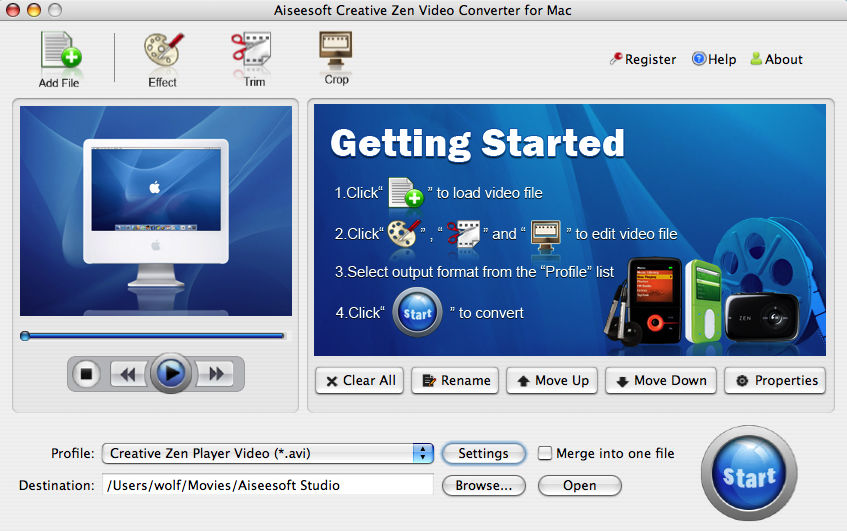Click the preview seek slider handle
Viewport: 847px width, 531px height.
25,336
